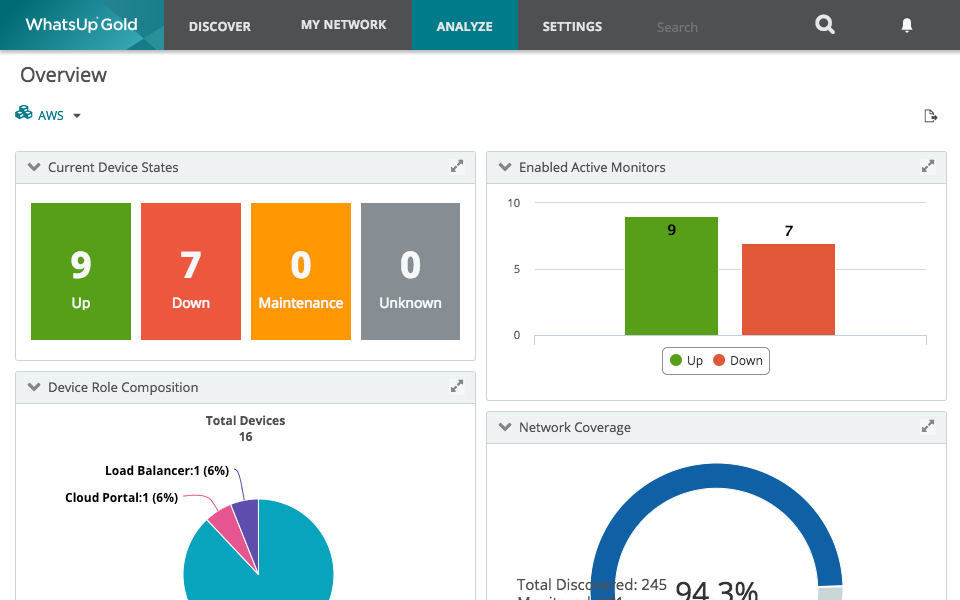Toggle the Up series in chart legend
Image resolution: width=960 pixels, height=600 pixels.
pyautogui.click(x=686, y=361)
